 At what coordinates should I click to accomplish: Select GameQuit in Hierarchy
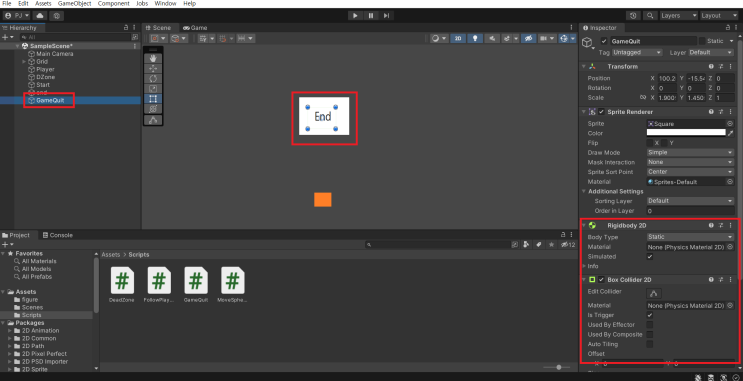(50, 100)
